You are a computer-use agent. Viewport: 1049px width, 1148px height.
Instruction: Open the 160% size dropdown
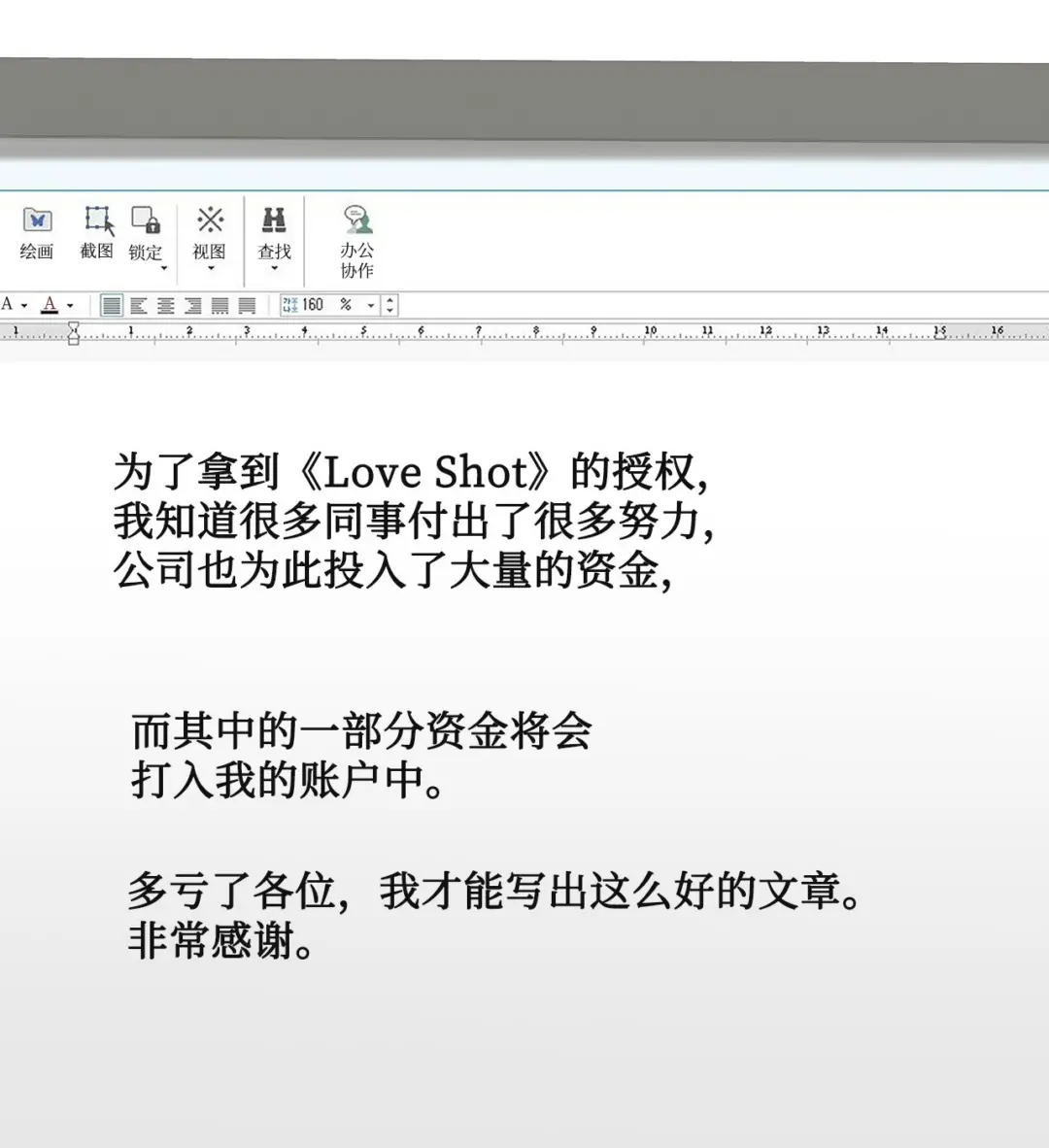pyautogui.click(x=370, y=306)
